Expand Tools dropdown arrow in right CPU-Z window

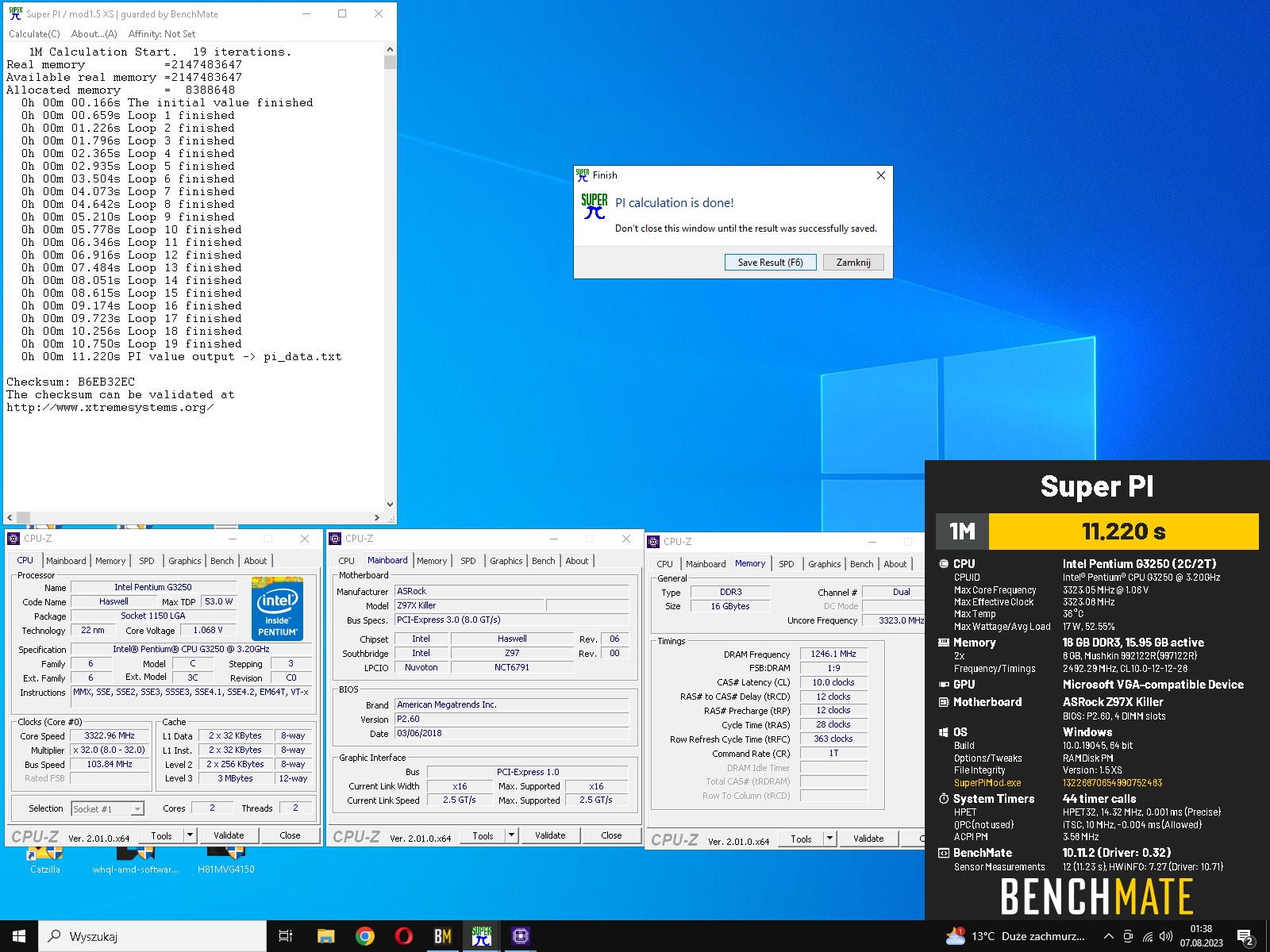[829, 839]
